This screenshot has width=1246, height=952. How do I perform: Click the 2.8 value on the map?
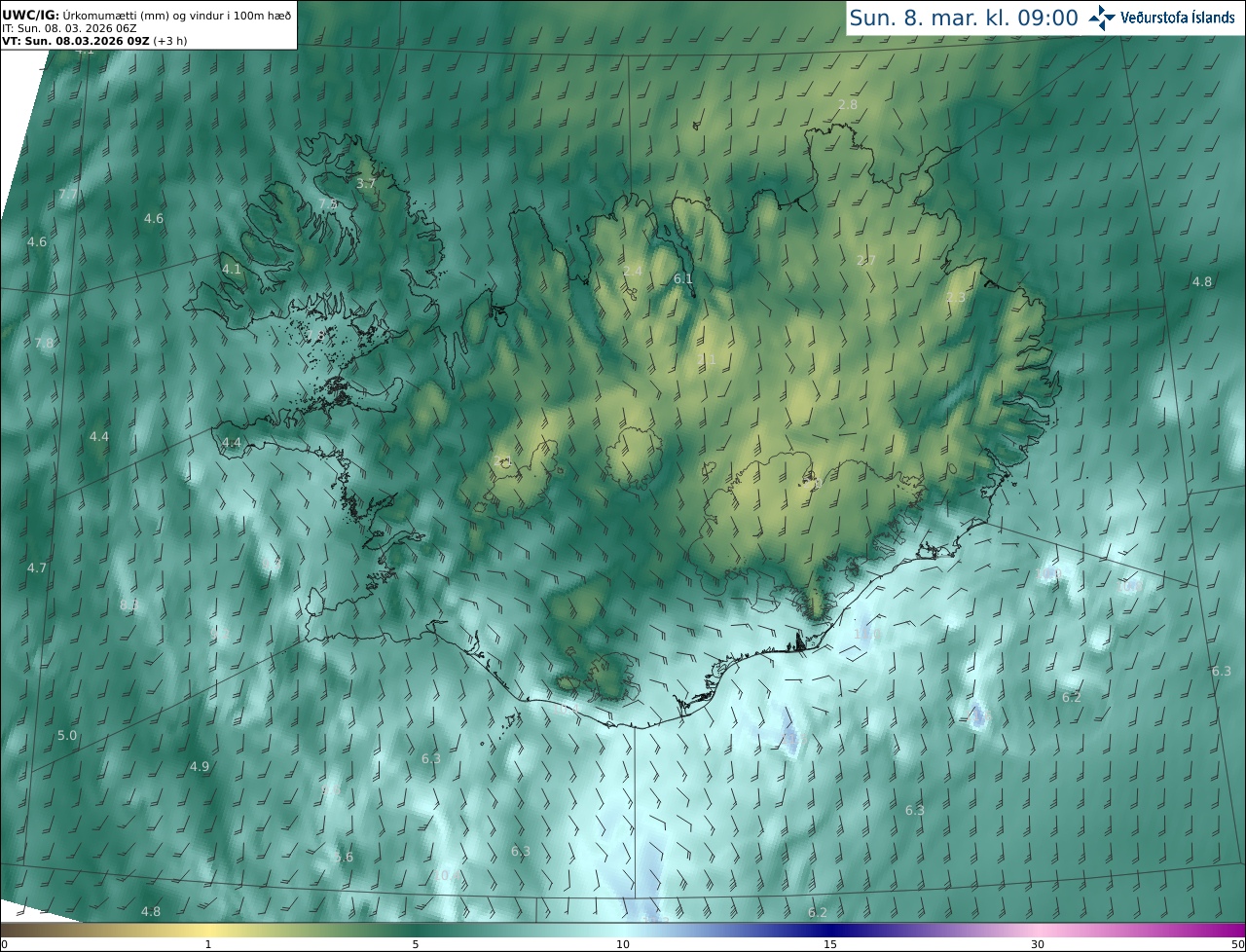pyautogui.click(x=848, y=104)
